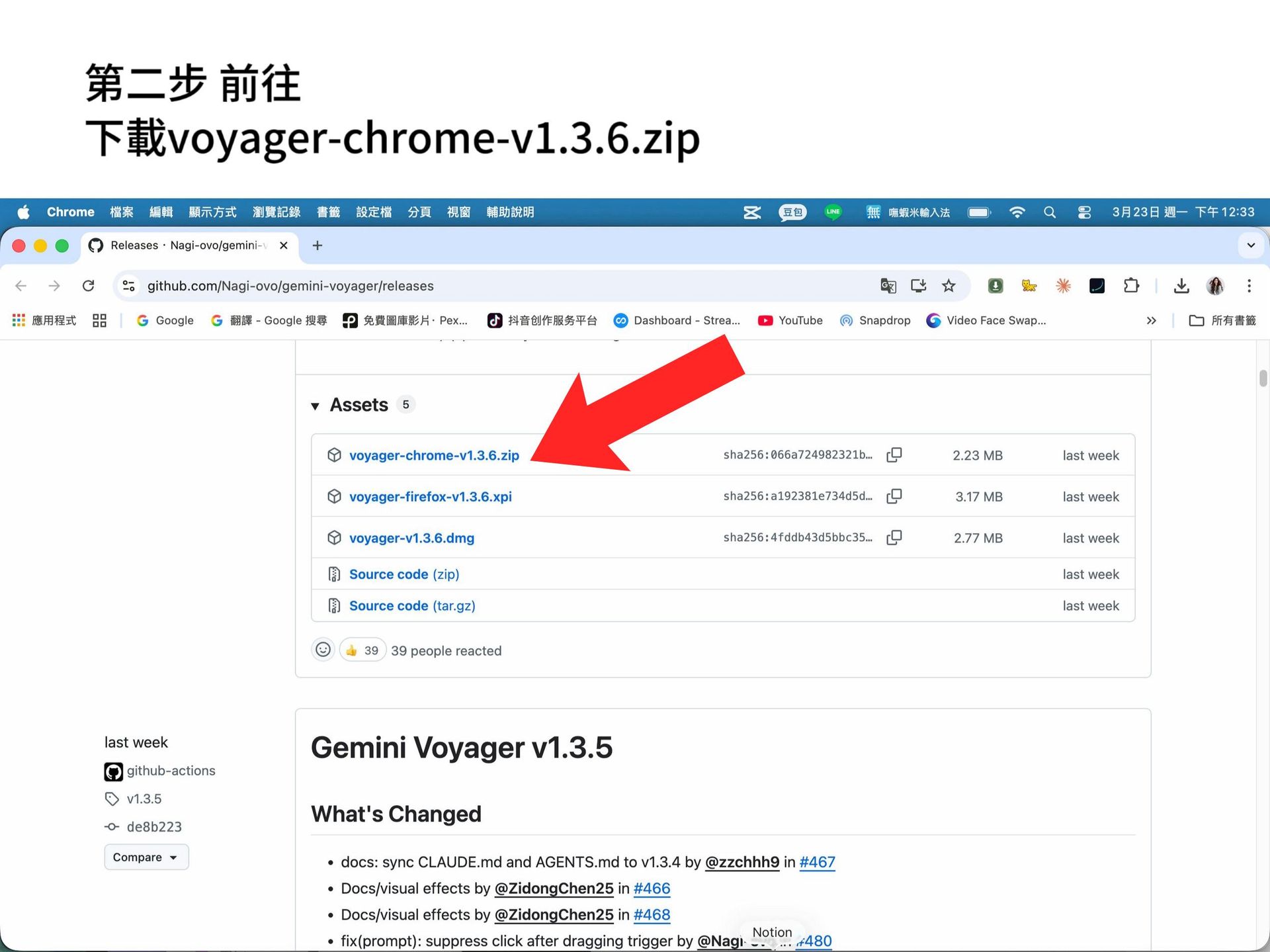Toggle the thumbs up 39 reaction
Image resolution: width=1270 pixels, height=952 pixels.
362,650
